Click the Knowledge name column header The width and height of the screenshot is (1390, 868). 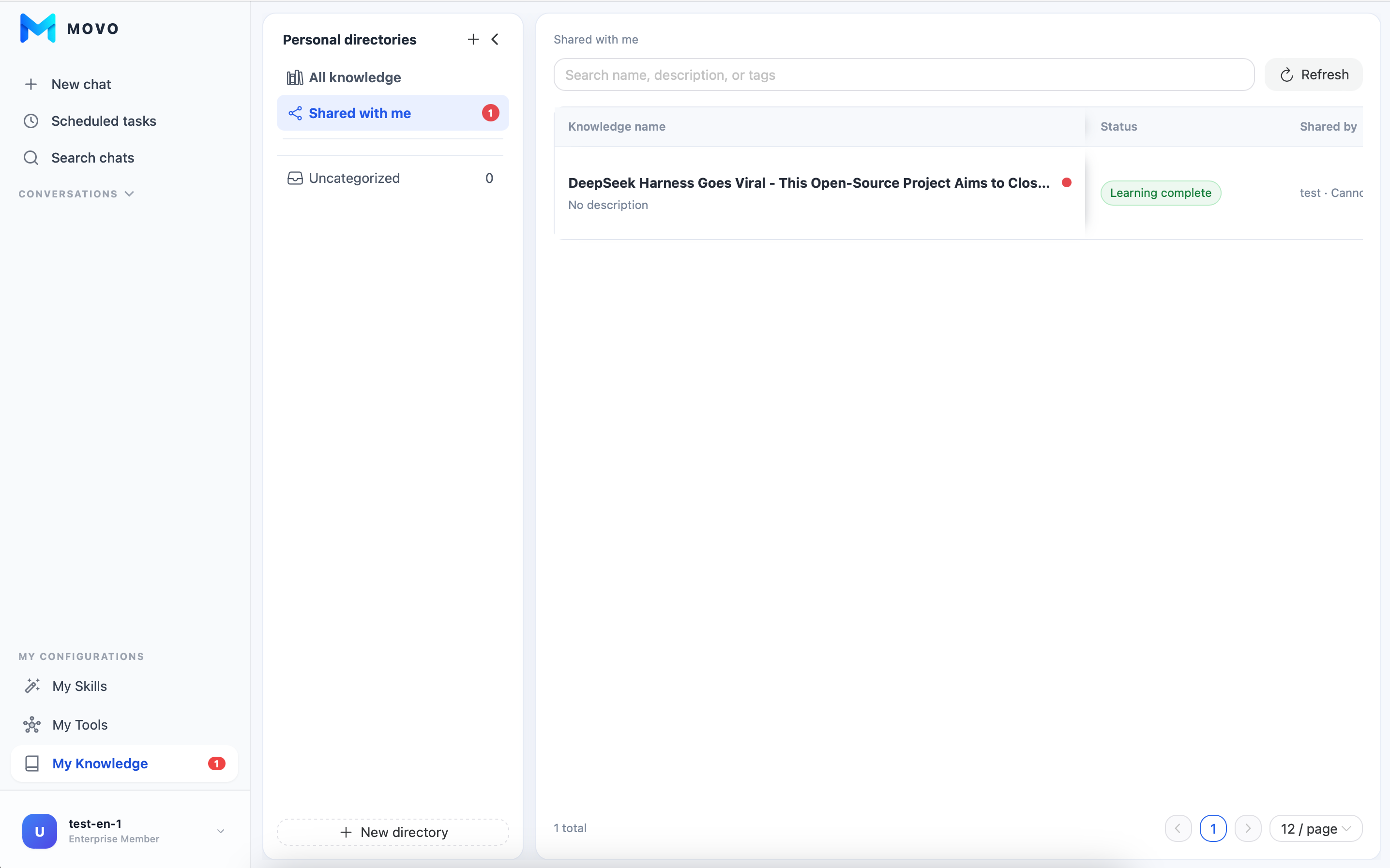[x=617, y=126]
